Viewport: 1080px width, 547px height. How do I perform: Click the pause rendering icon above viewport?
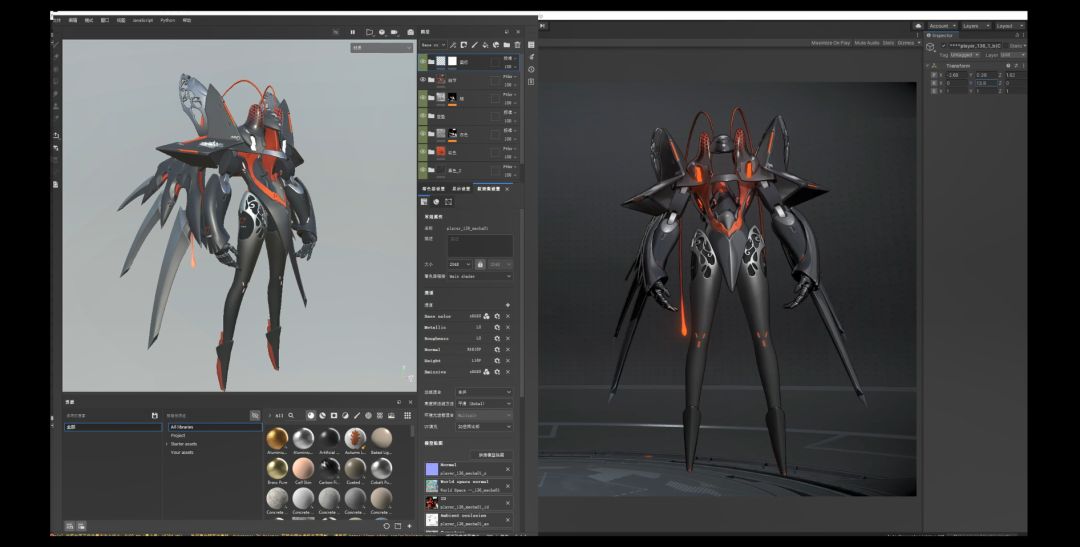pos(352,32)
